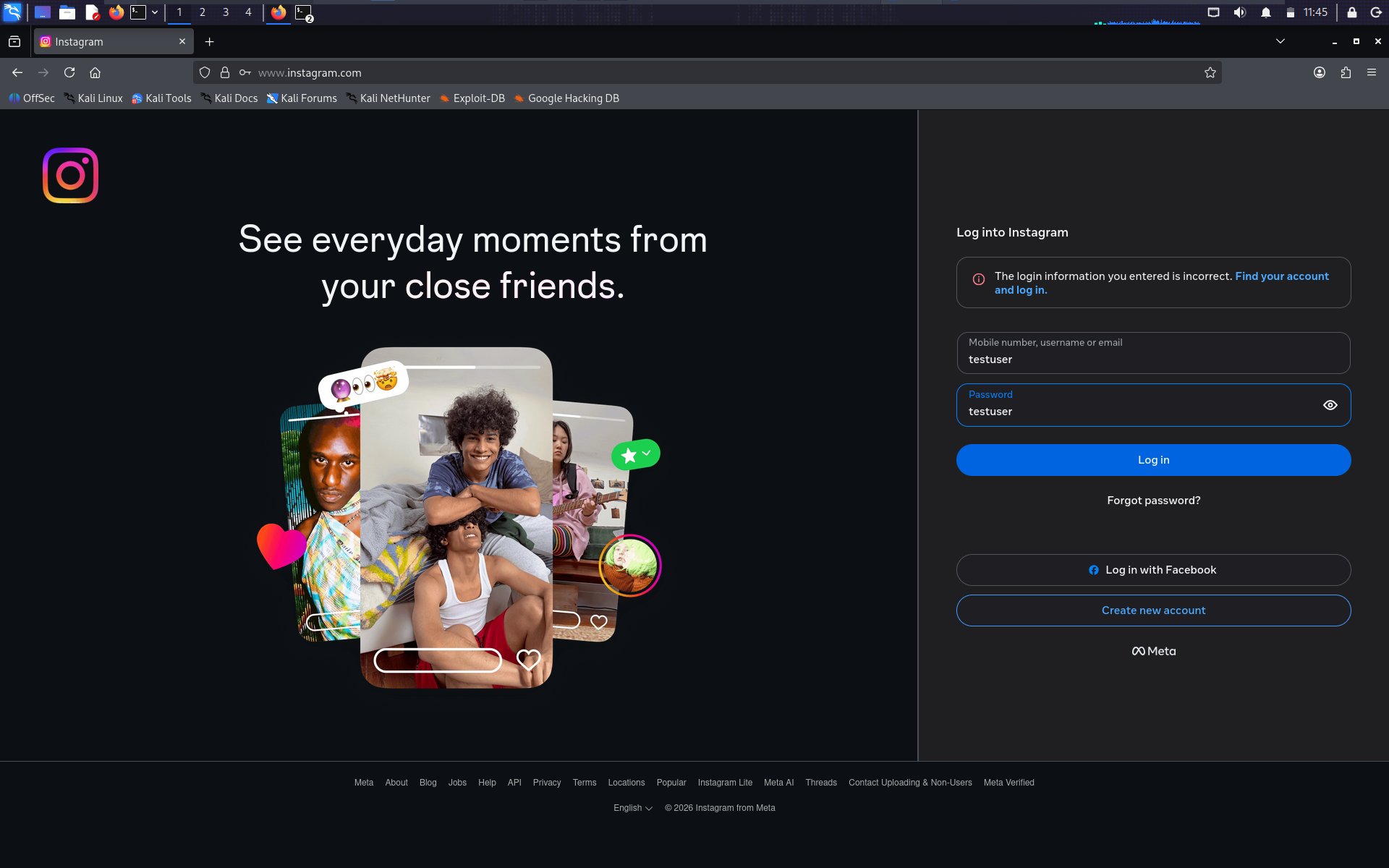Image resolution: width=1389 pixels, height=868 pixels.
Task: Open notifications bell in the panel
Action: tap(1266, 12)
